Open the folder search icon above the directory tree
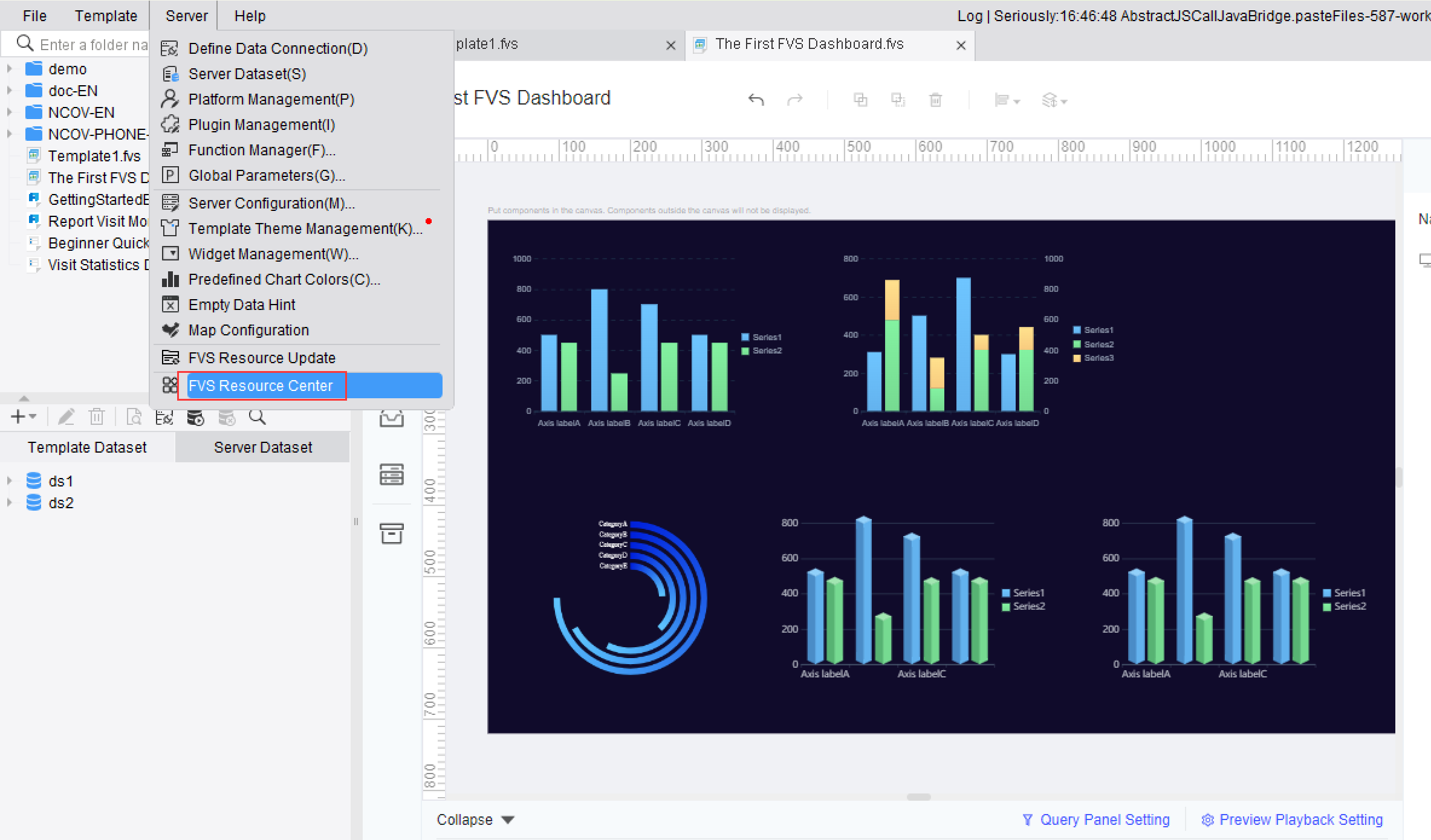This screenshot has width=1431, height=840. (24, 43)
